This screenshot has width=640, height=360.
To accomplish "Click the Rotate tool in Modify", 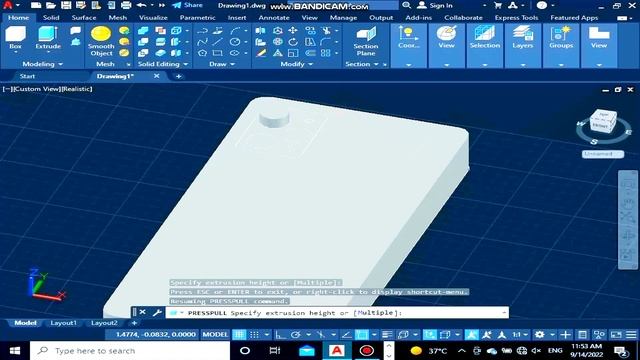I will pos(293,42).
